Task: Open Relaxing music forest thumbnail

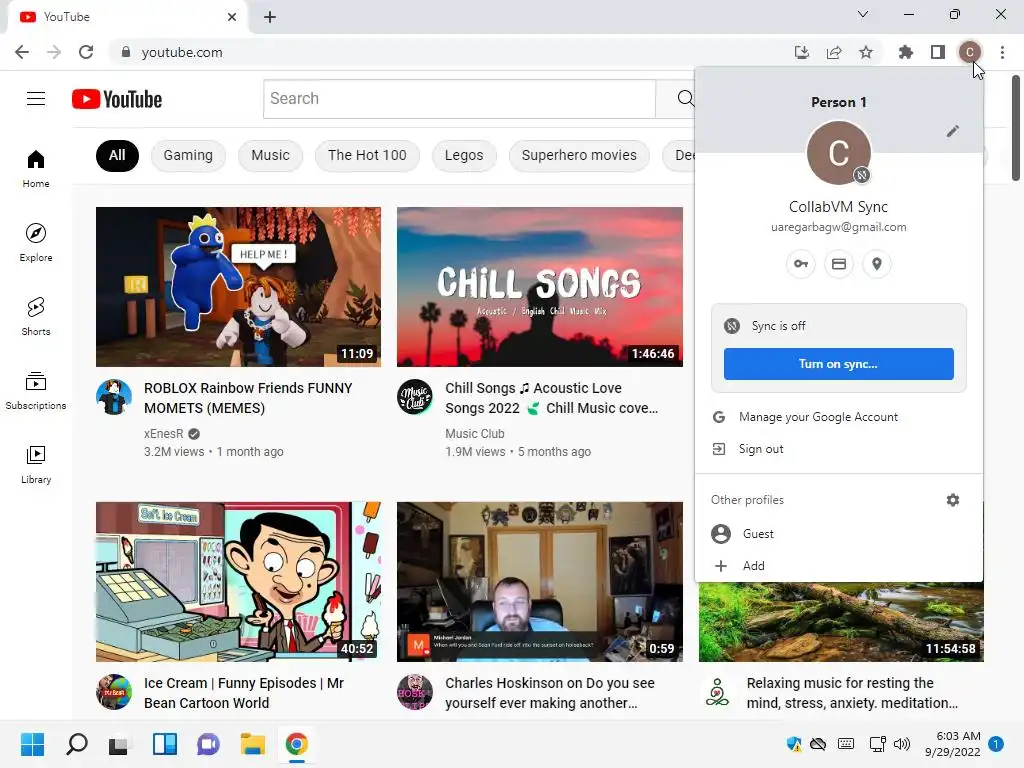Action: pos(841,622)
